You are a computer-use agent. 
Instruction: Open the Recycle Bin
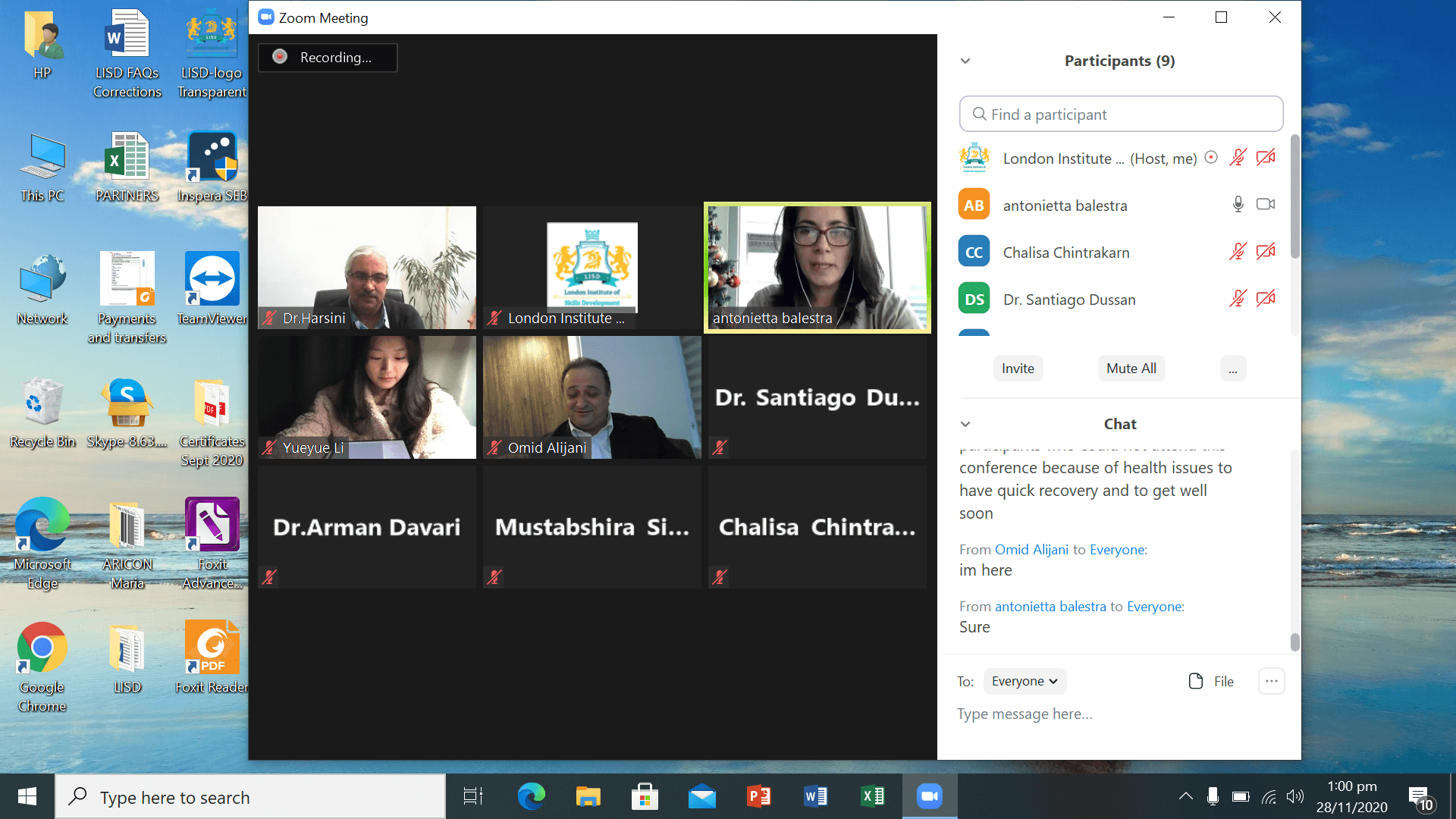pos(42,413)
